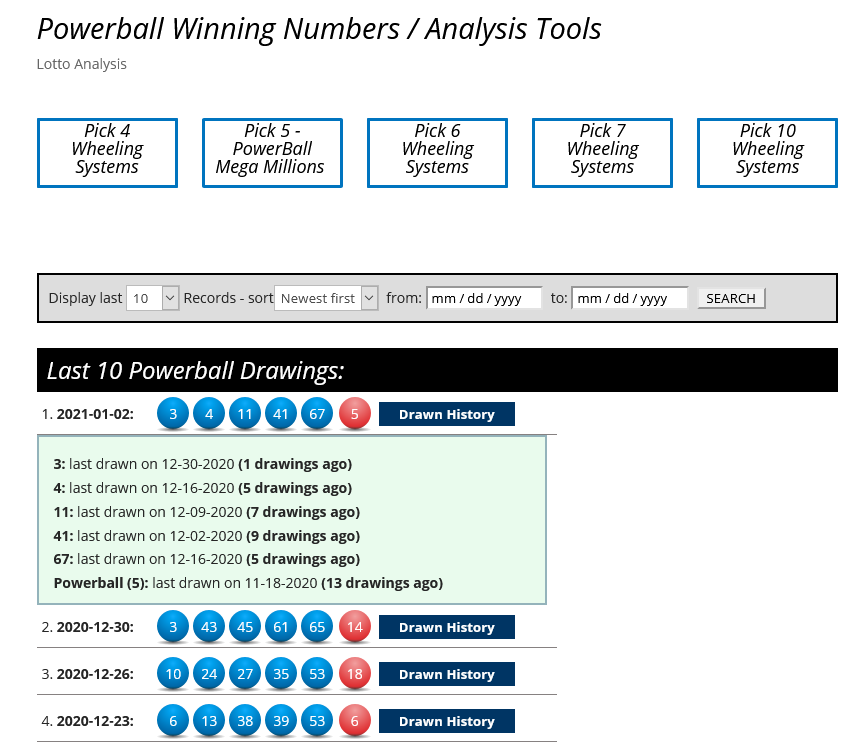855x743 pixels.
Task: Open the 'Newest first' sort dropdown
Action: (326, 298)
